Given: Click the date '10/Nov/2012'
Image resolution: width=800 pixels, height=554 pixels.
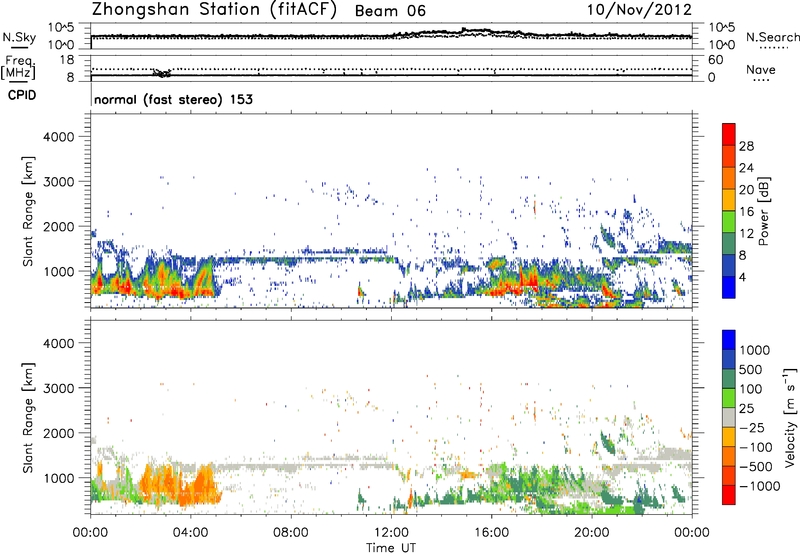Looking at the screenshot, I should [x=639, y=9].
